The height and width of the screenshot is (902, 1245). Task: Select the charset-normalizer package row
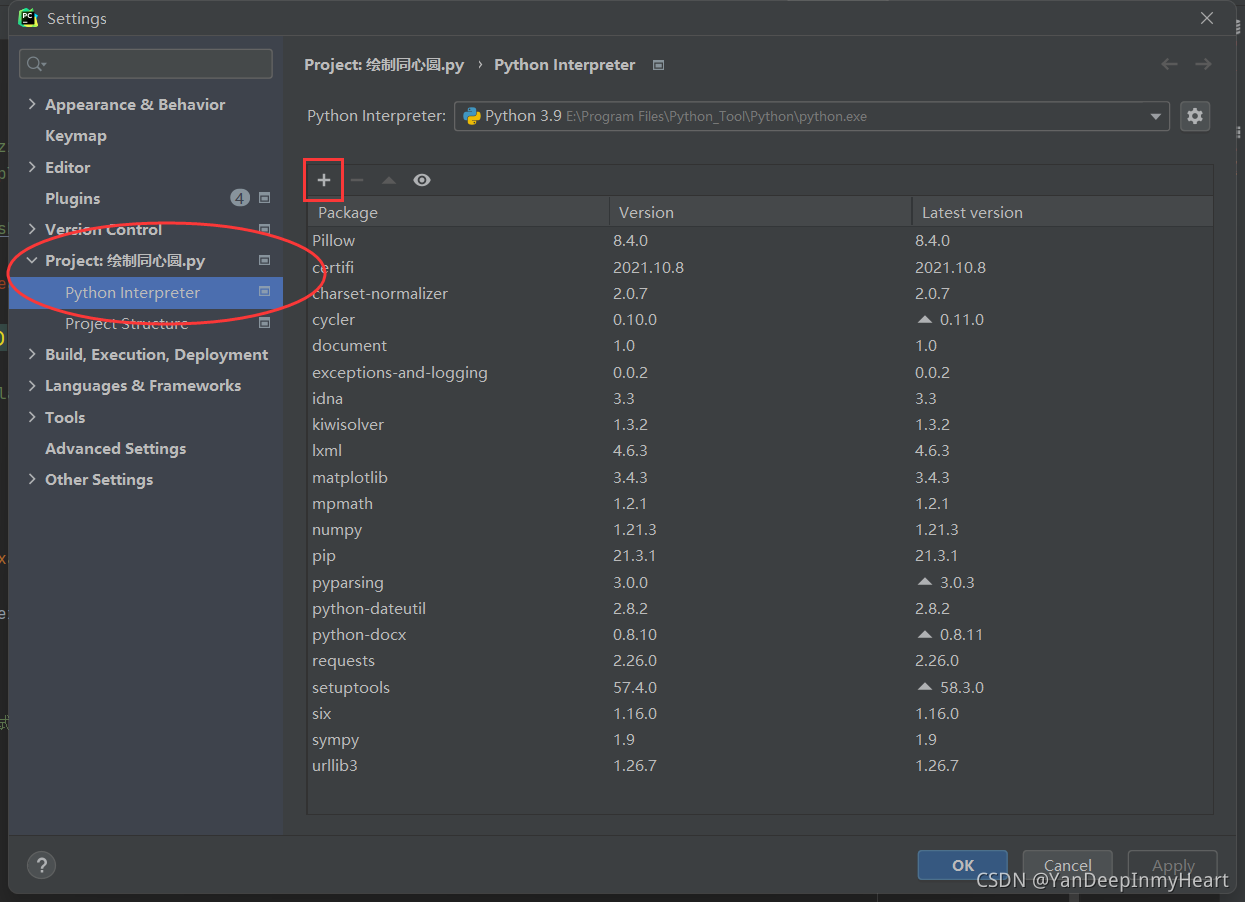pos(760,293)
